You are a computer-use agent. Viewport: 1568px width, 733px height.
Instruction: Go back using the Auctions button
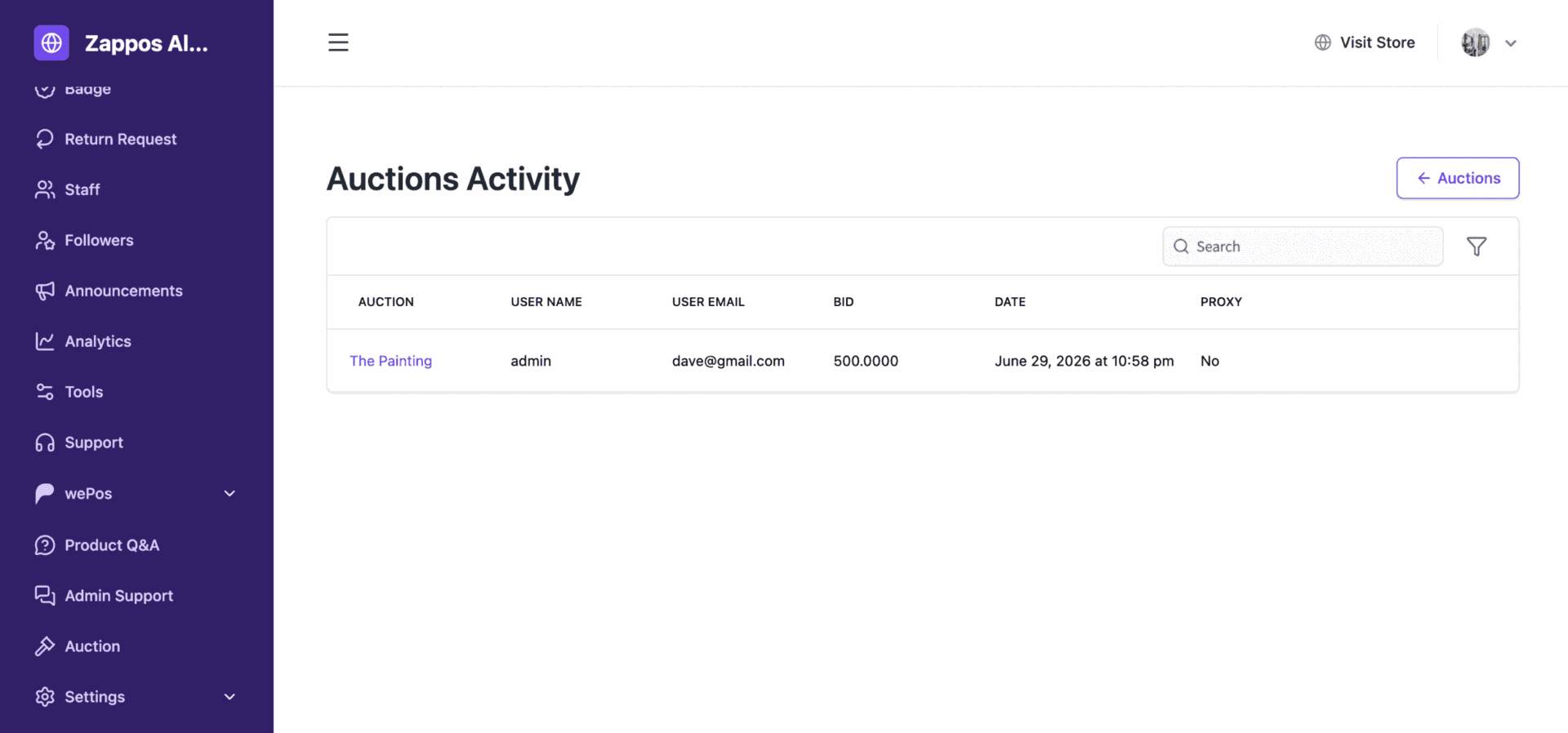(1458, 178)
